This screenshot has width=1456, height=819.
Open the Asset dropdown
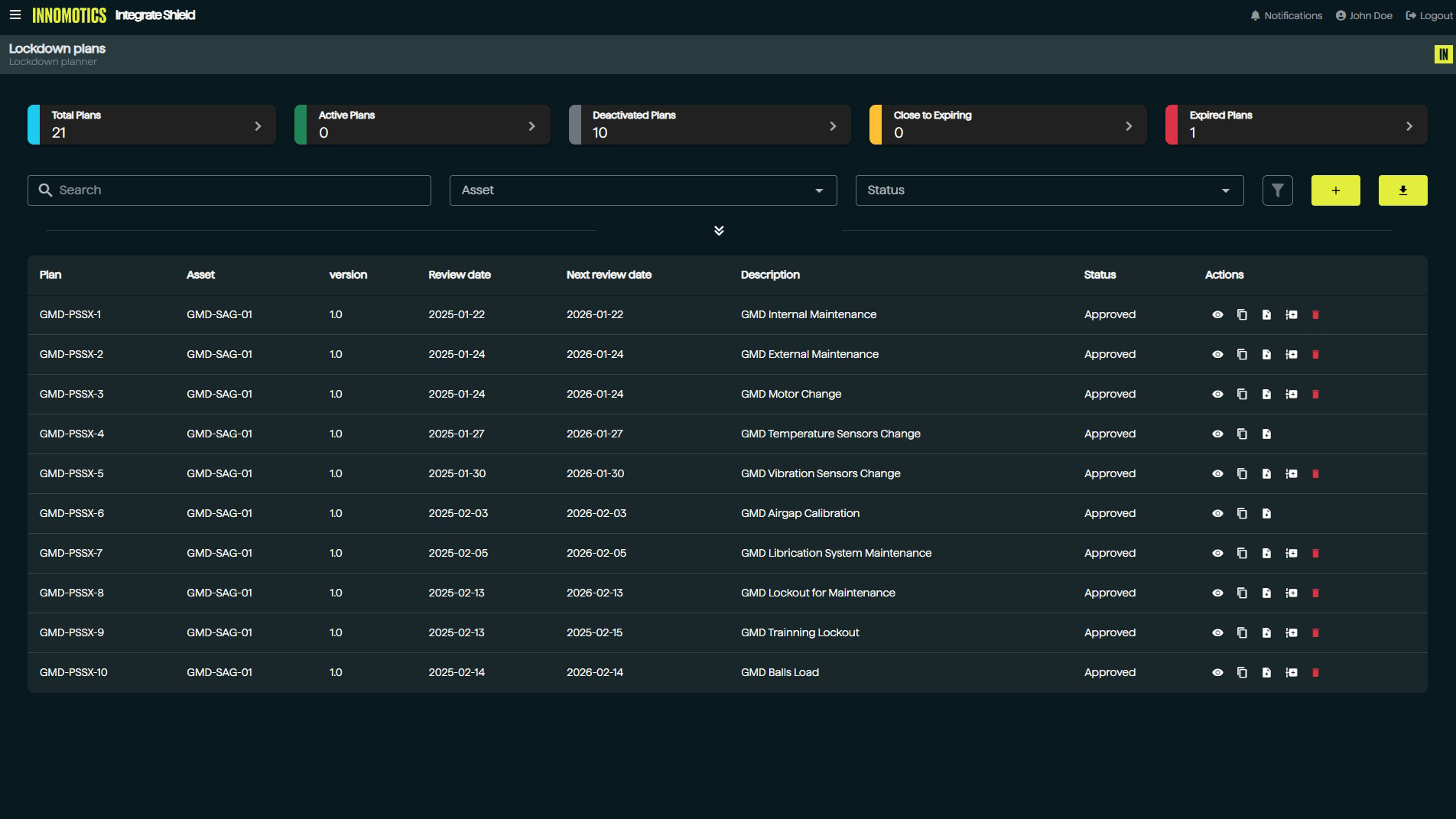pos(642,190)
